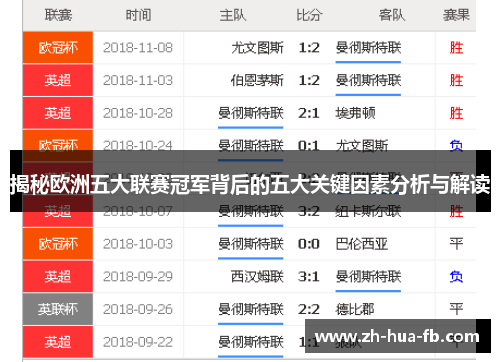500x362 pixels.
Task: Click result 胜 in the 2018-11-03 row
Action: [x=456, y=81]
